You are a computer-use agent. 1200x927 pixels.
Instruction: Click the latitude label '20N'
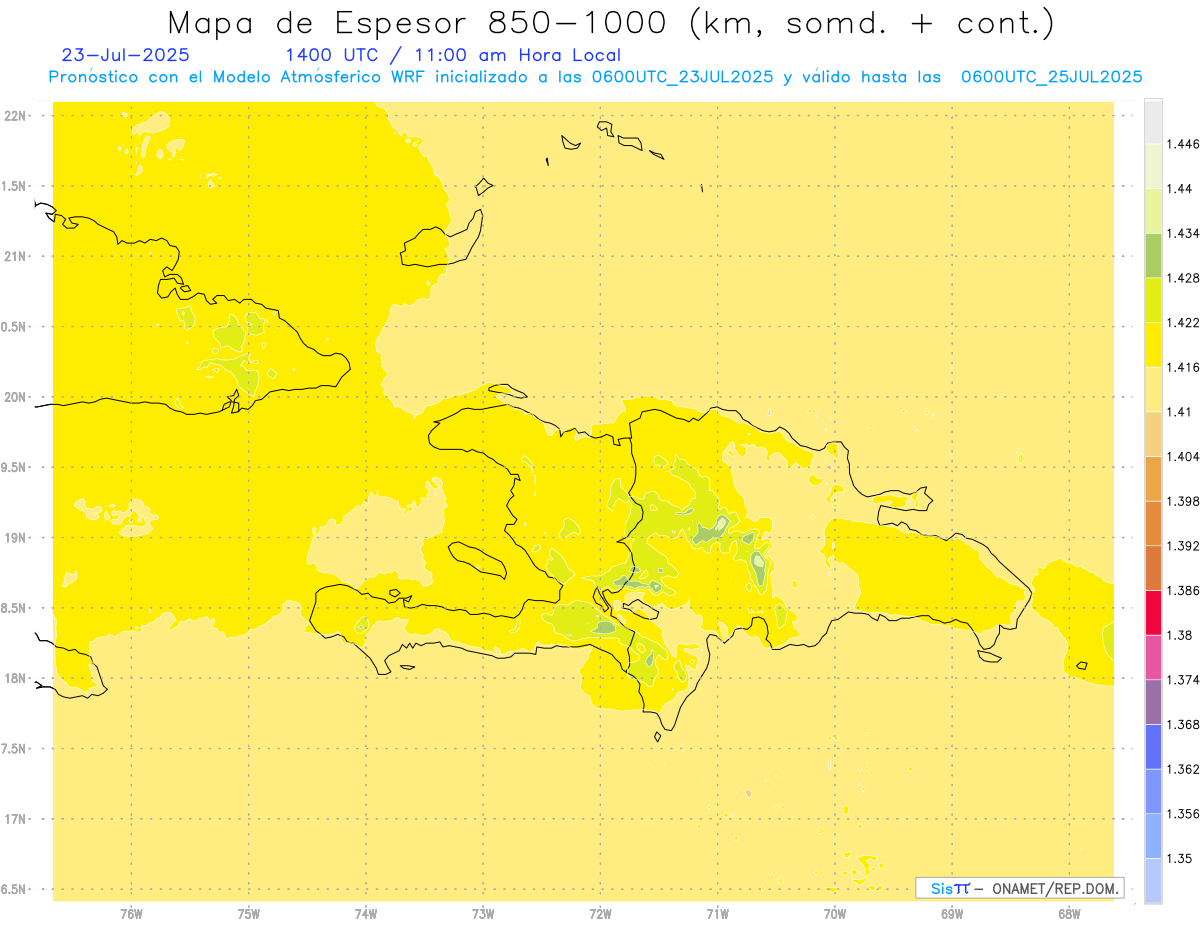pos(15,397)
